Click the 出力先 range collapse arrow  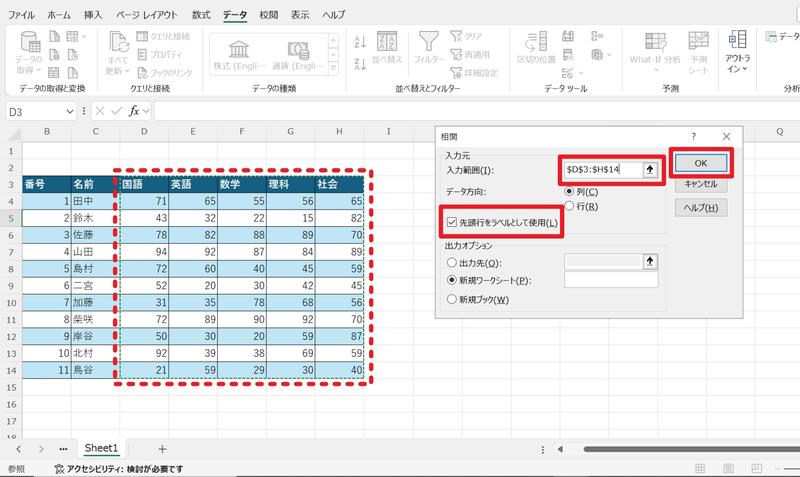[x=650, y=261]
